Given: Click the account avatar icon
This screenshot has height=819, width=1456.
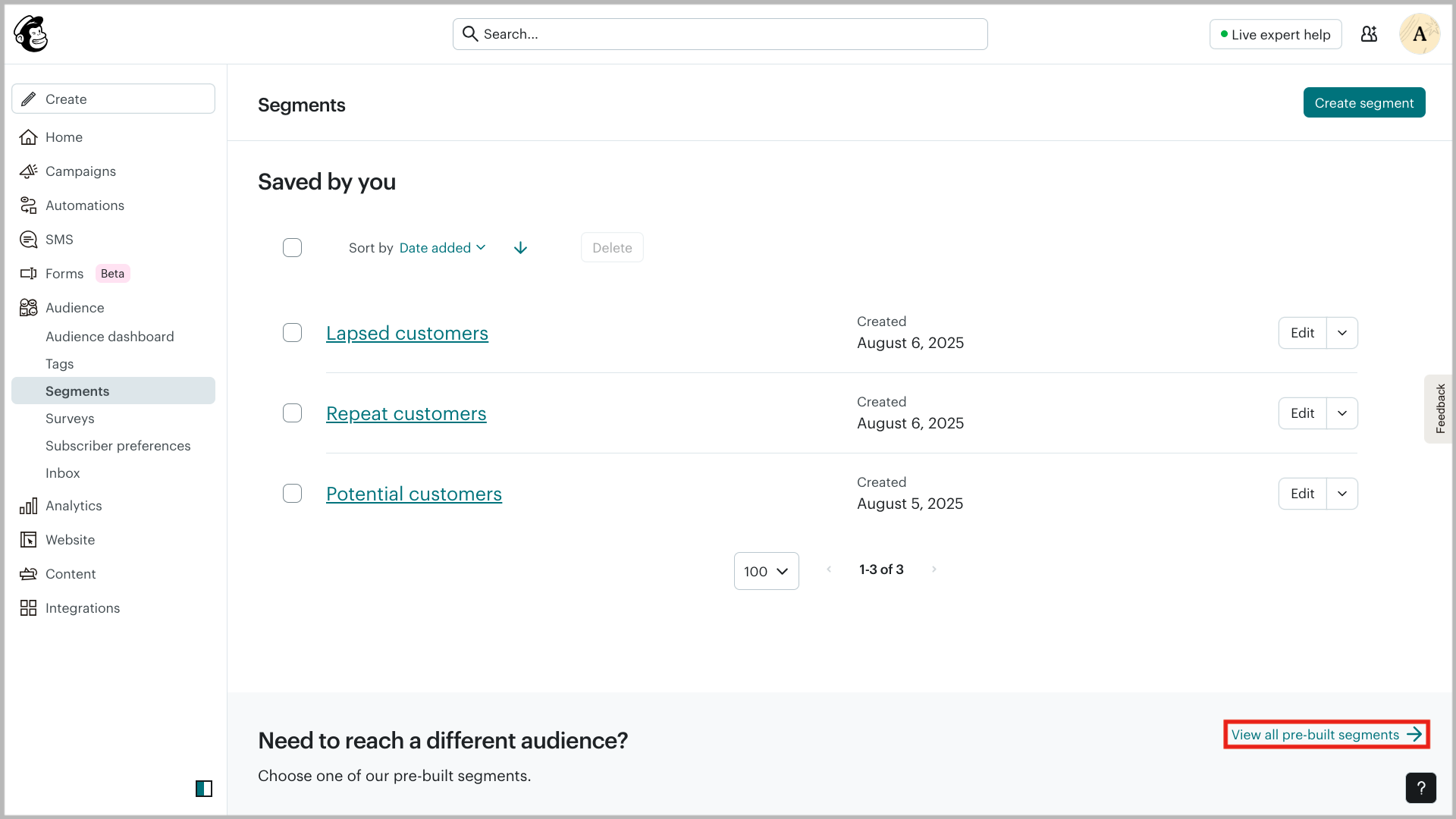Looking at the screenshot, I should pyautogui.click(x=1419, y=34).
